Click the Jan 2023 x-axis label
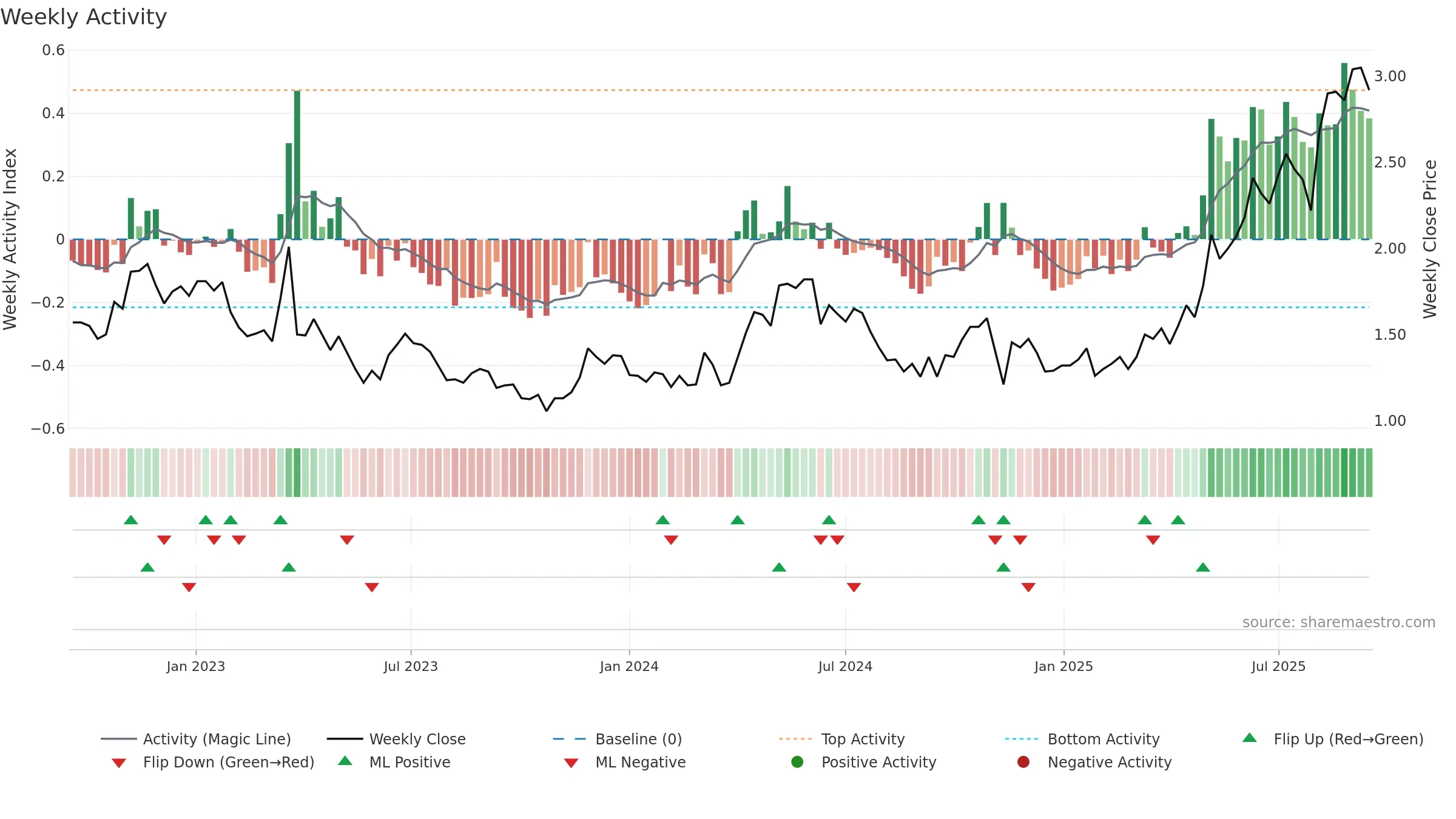 click(196, 666)
